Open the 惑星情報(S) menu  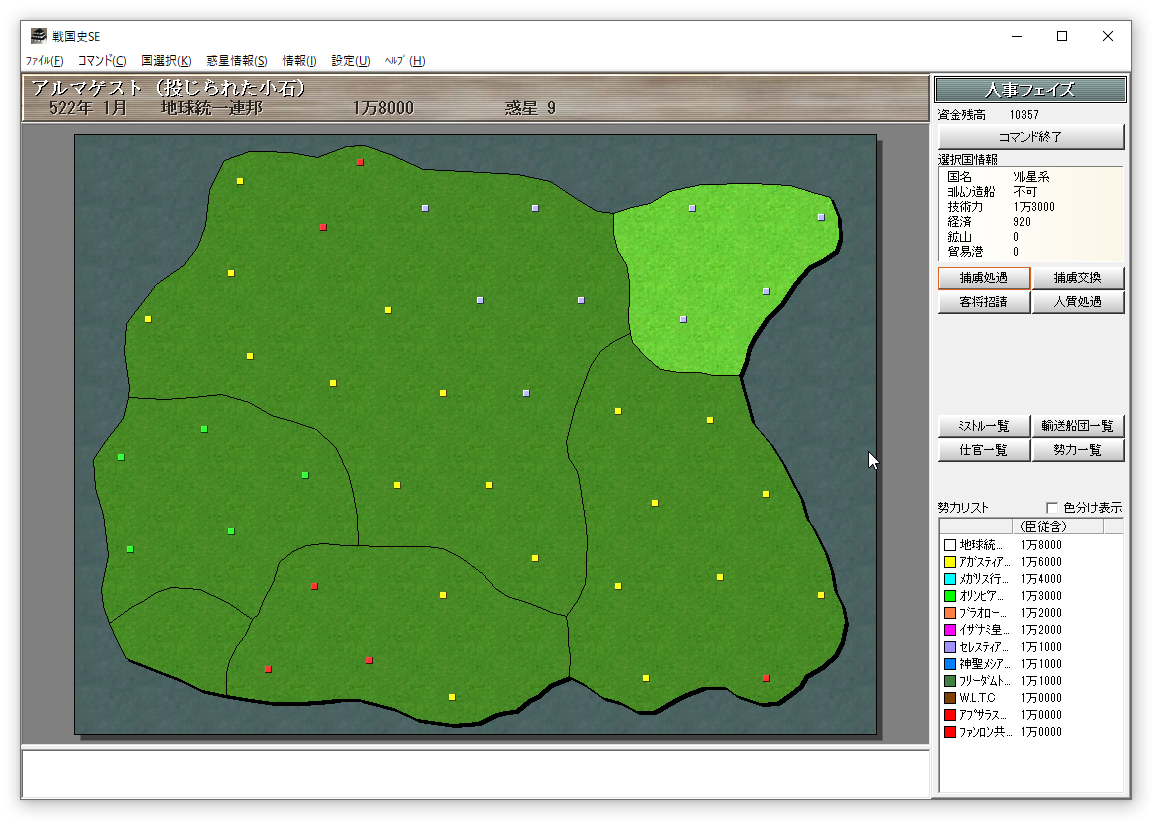[237, 61]
